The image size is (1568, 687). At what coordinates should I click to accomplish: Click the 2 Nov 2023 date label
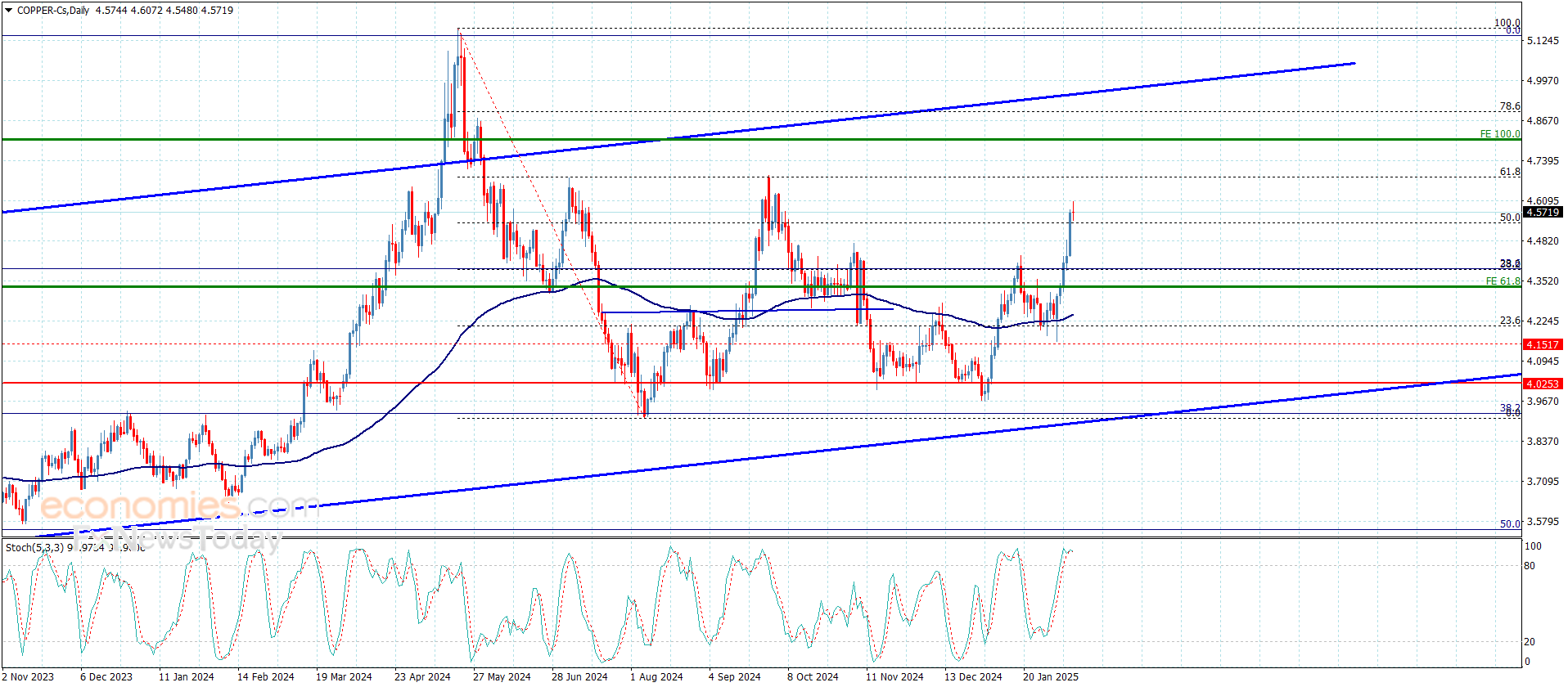pos(29,677)
